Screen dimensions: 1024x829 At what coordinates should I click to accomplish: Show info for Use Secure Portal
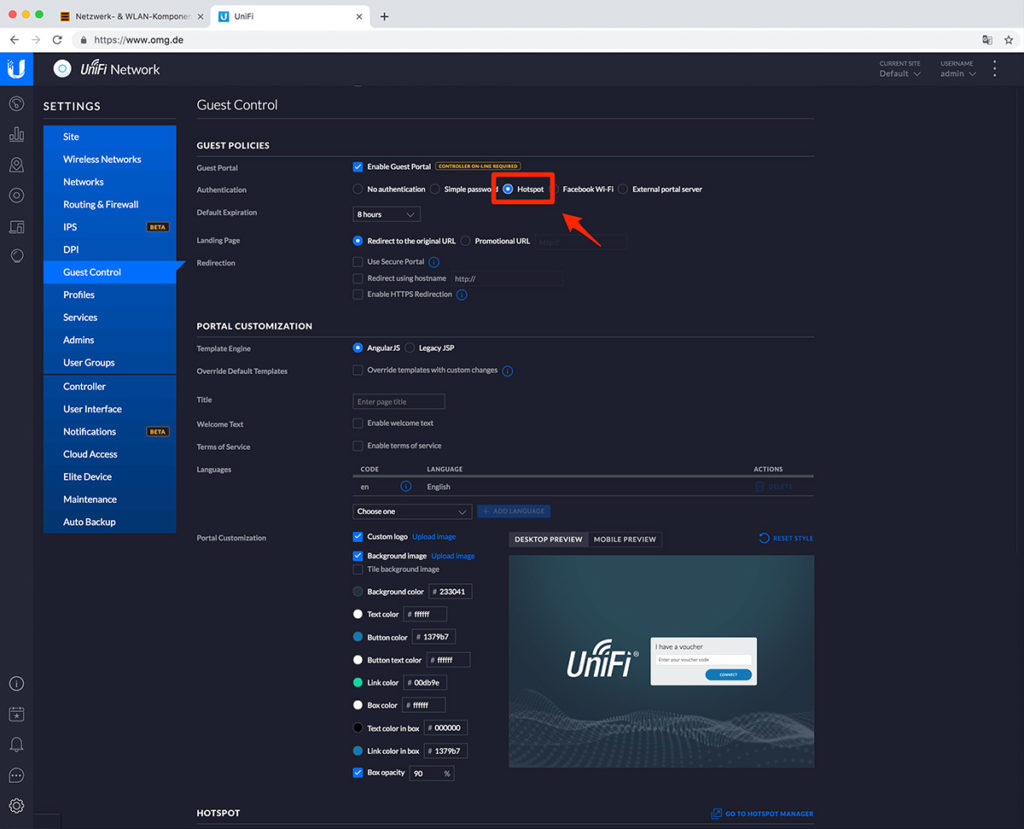pyautogui.click(x=434, y=262)
